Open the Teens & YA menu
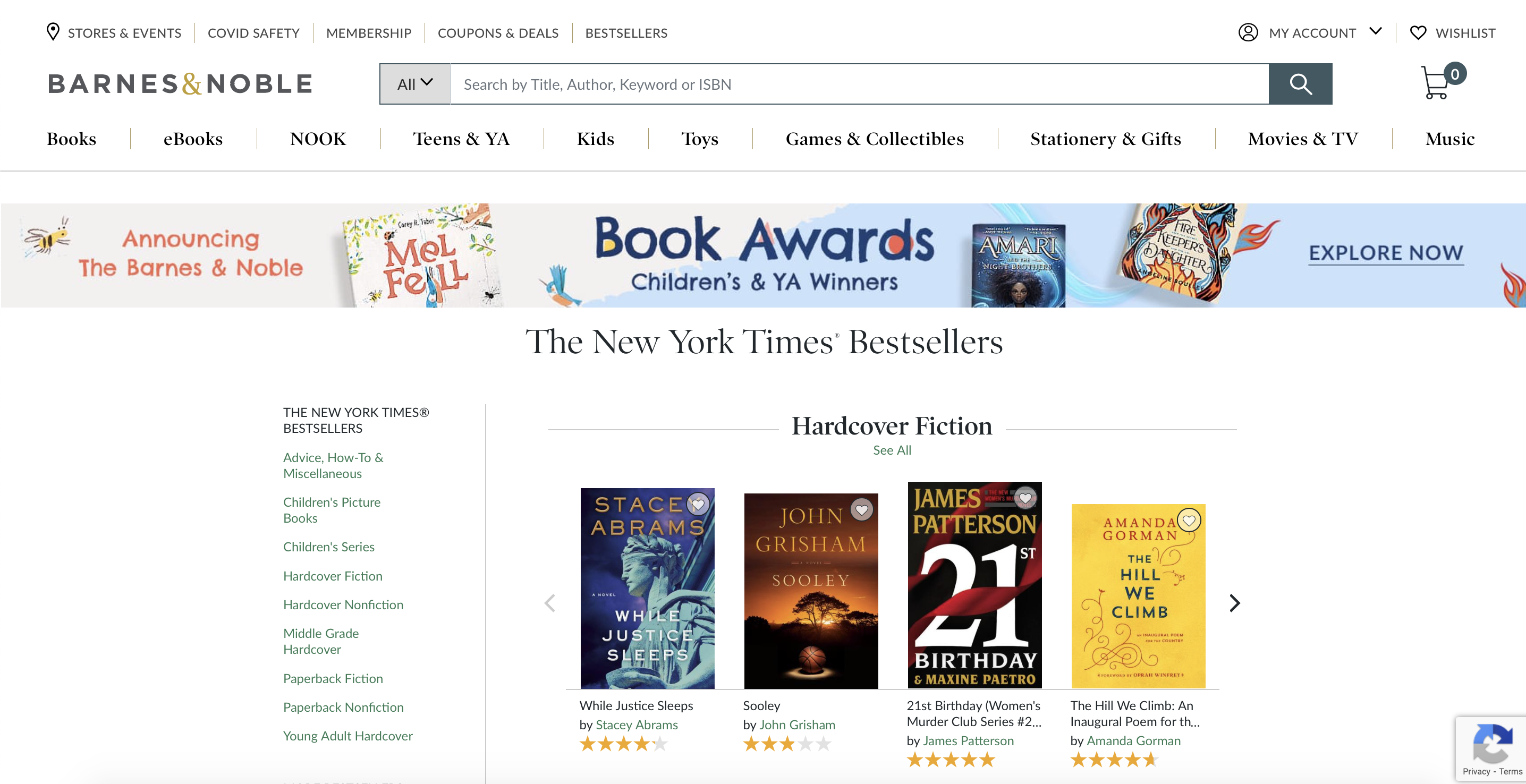1526x784 pixels. coord(462,139)
